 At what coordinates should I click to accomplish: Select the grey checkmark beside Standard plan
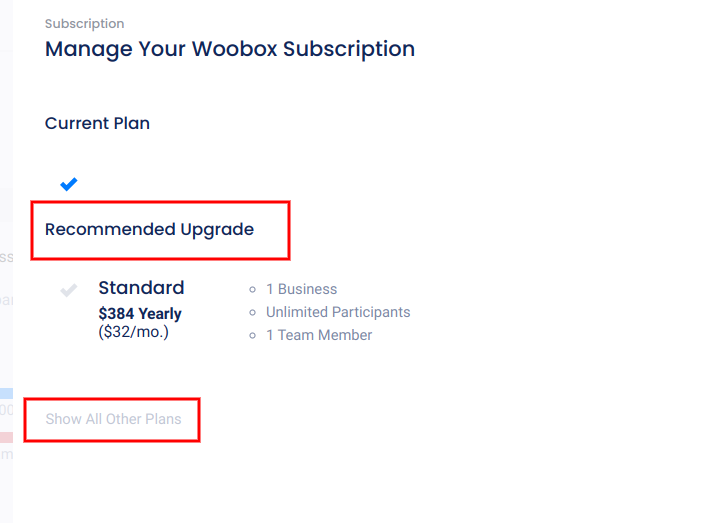[x=69, y=290]
